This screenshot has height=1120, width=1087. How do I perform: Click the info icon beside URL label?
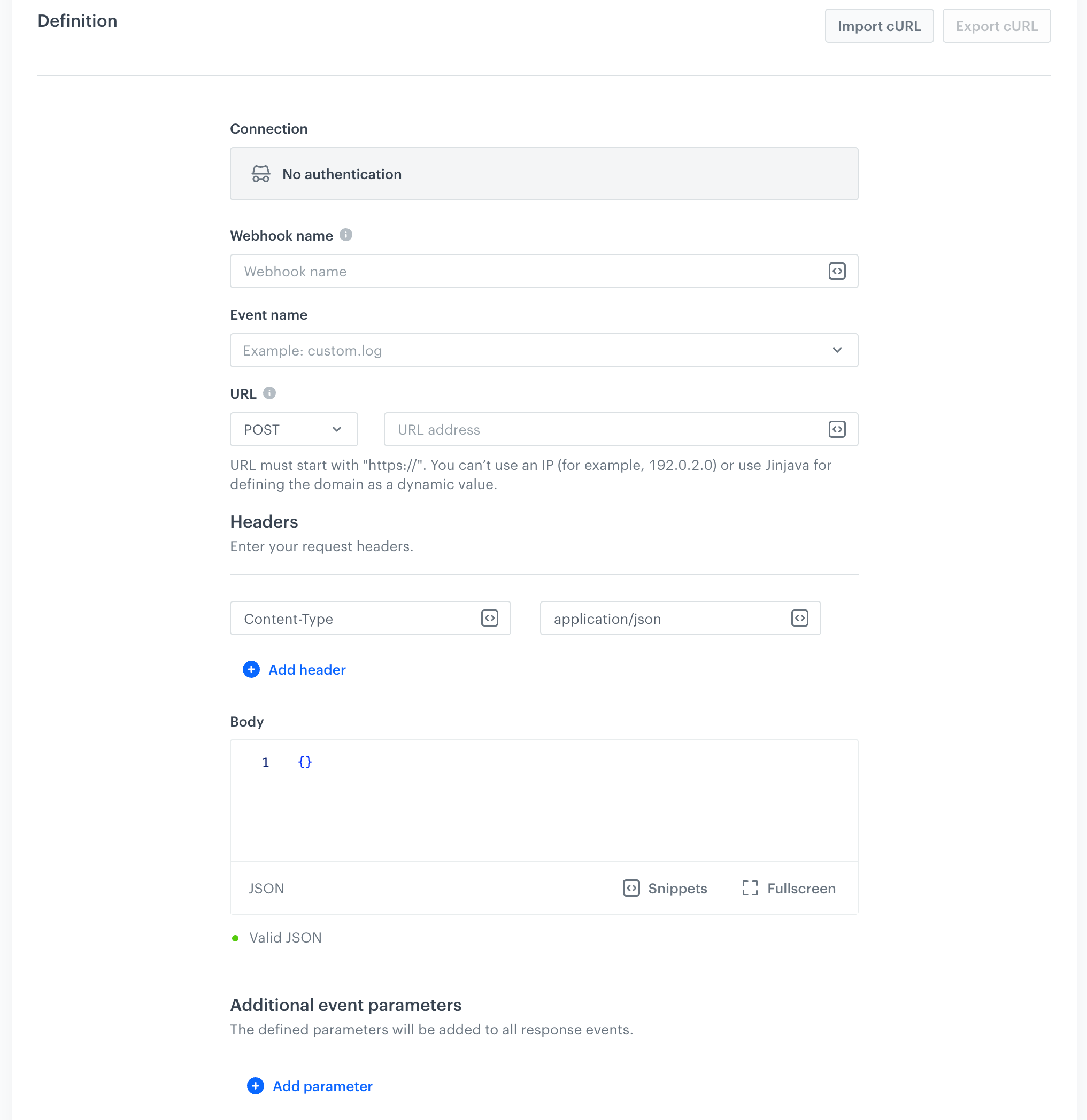click(269, 393)
